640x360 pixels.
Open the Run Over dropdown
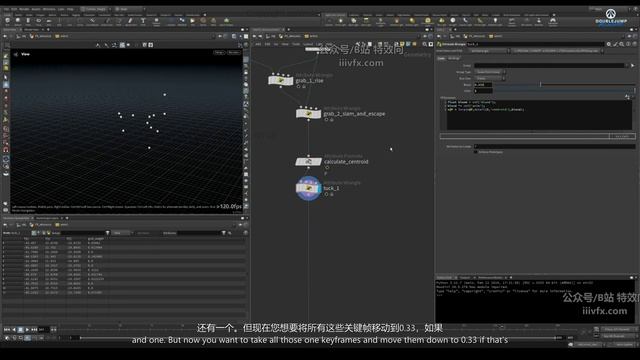tap(490, 78)
